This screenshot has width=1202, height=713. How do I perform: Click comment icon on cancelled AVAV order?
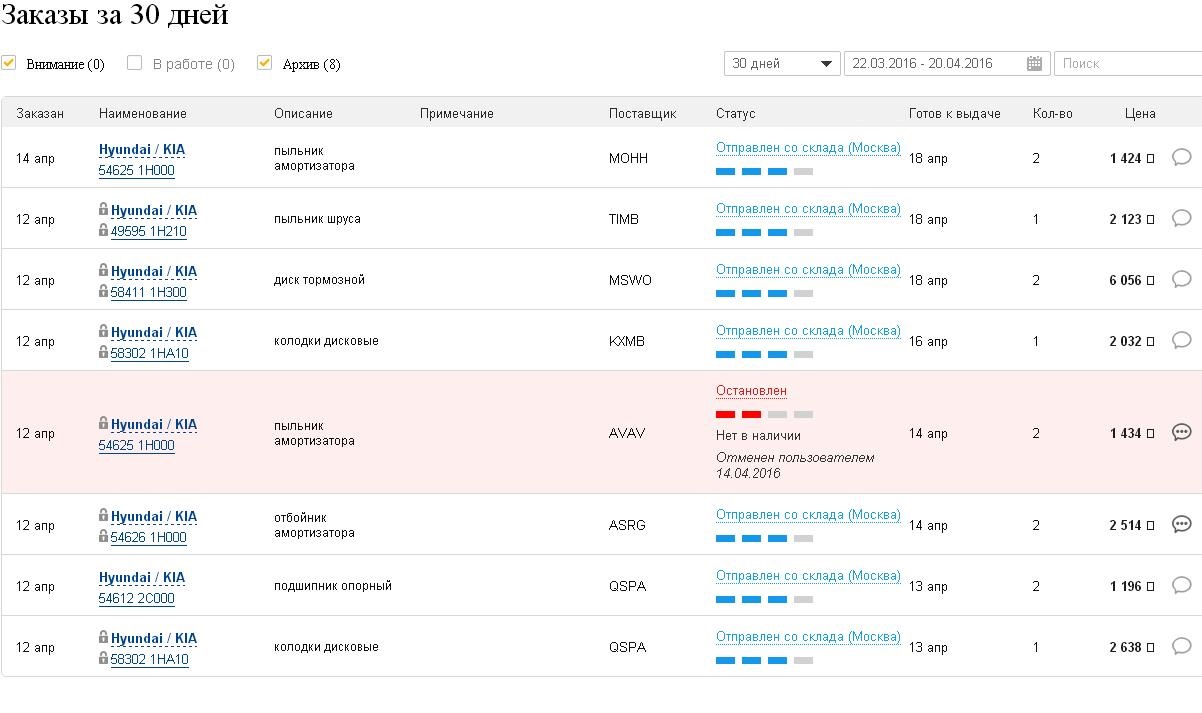point(1181,432)
